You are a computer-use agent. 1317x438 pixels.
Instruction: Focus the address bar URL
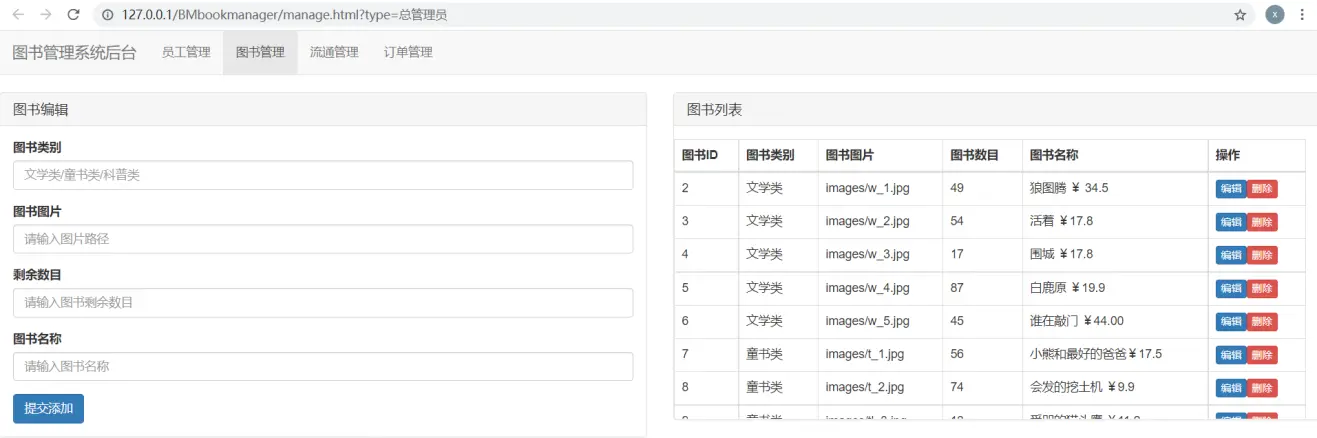285,15
